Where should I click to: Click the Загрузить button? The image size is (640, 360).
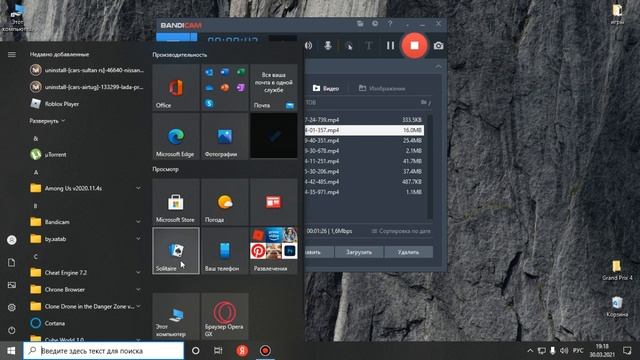click(359, 252)
